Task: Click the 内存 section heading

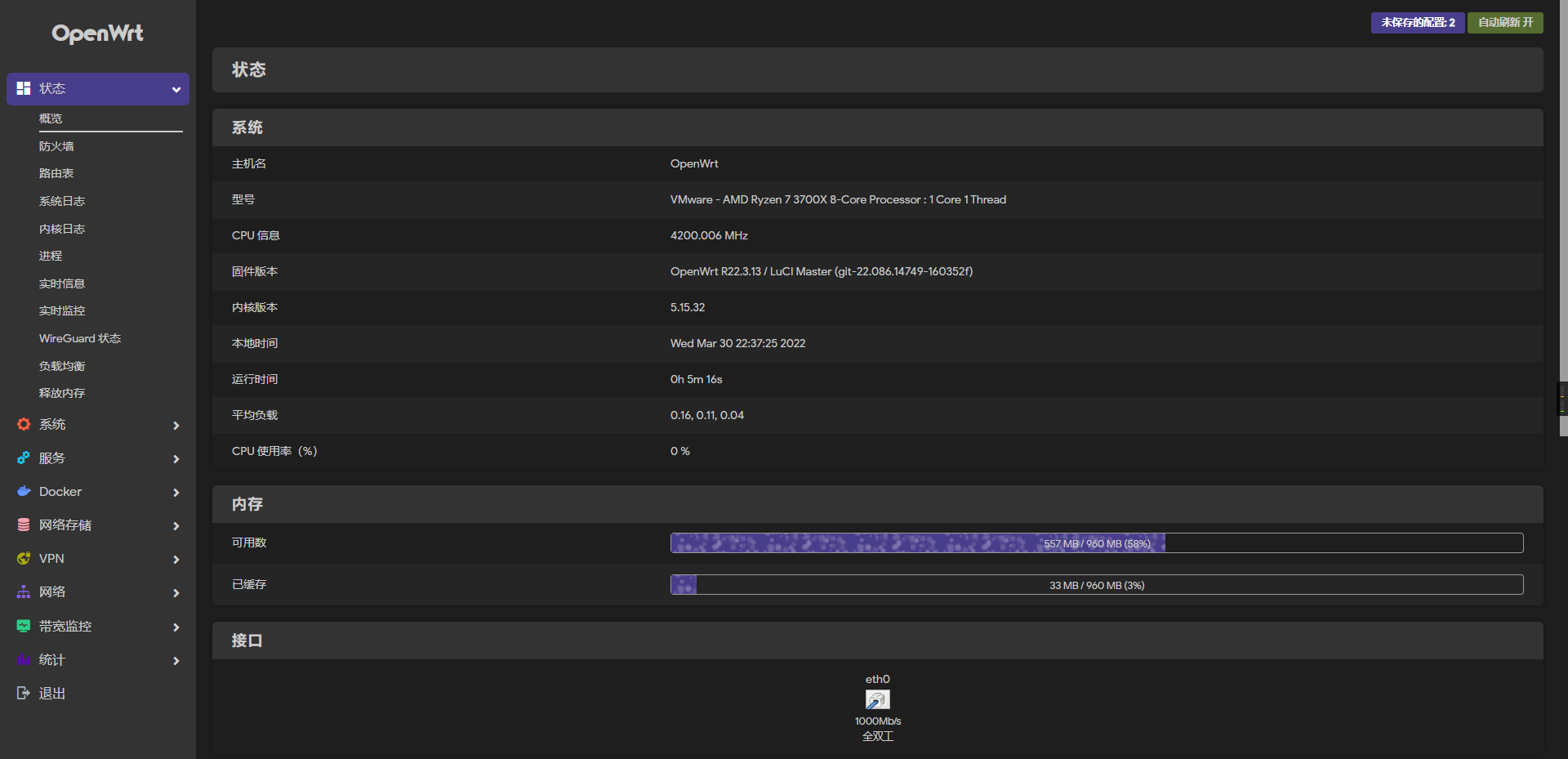Action: pyautogui.click(x=247, y=504)
